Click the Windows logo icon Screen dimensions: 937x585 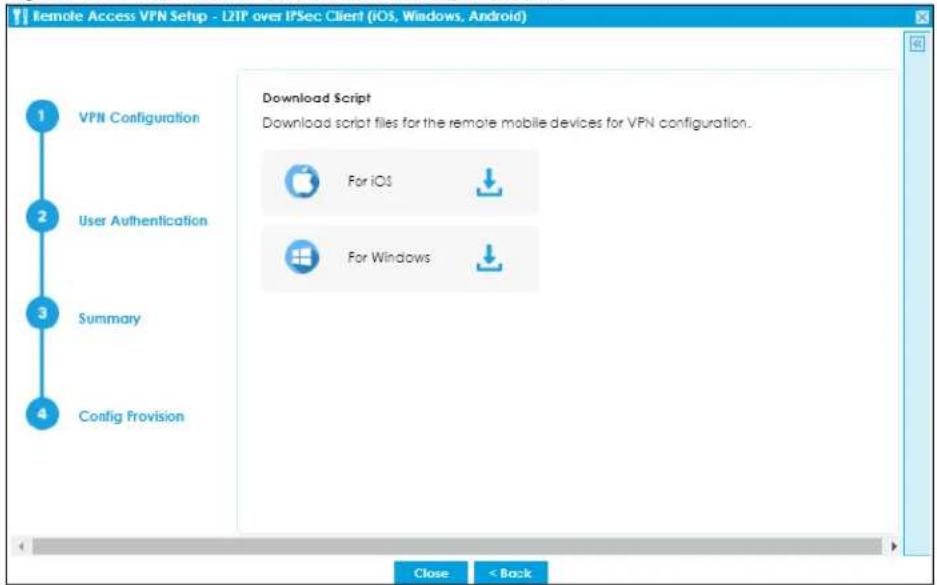pos(302,258)
